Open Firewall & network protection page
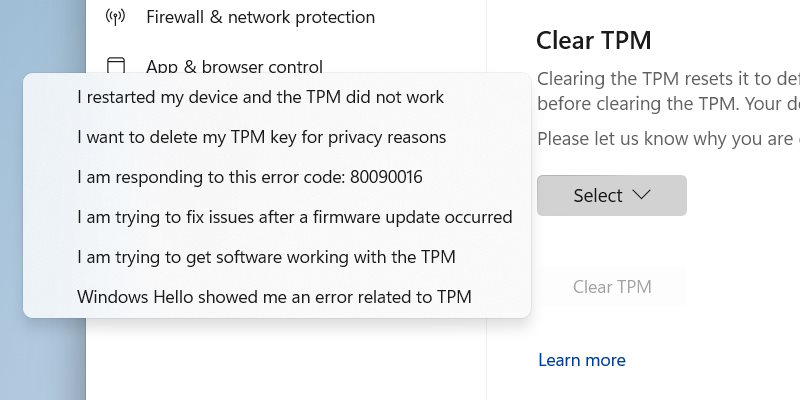 coord(260,17)
